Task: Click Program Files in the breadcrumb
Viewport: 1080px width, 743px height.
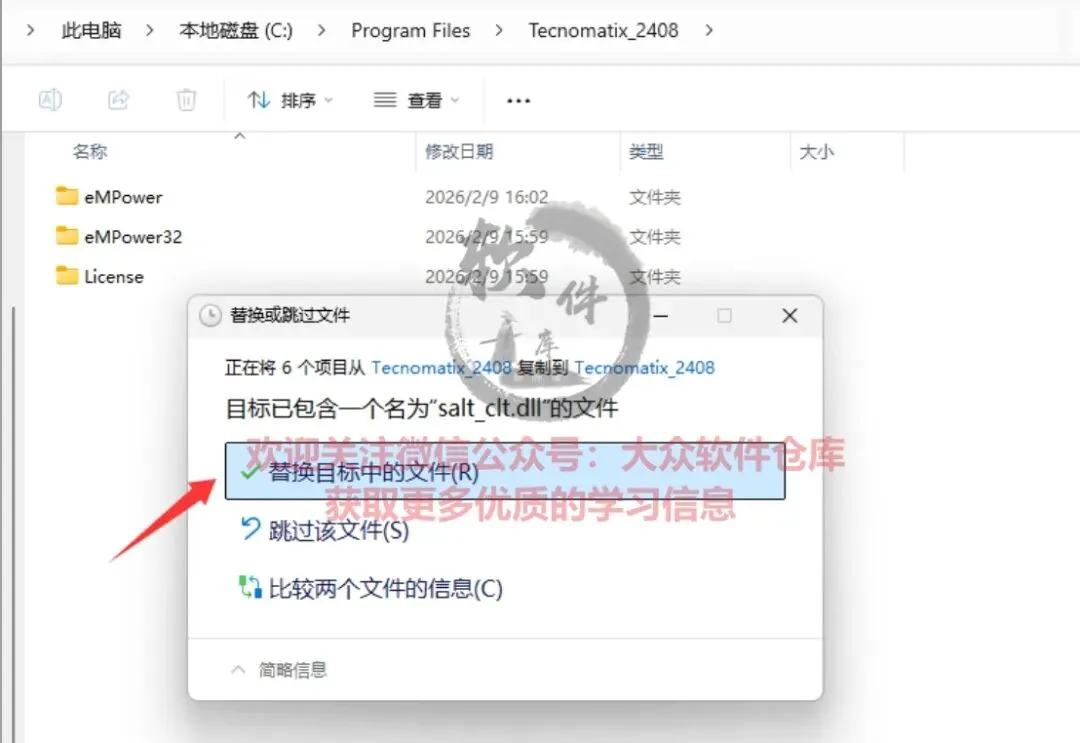Action: click(411, 30)
